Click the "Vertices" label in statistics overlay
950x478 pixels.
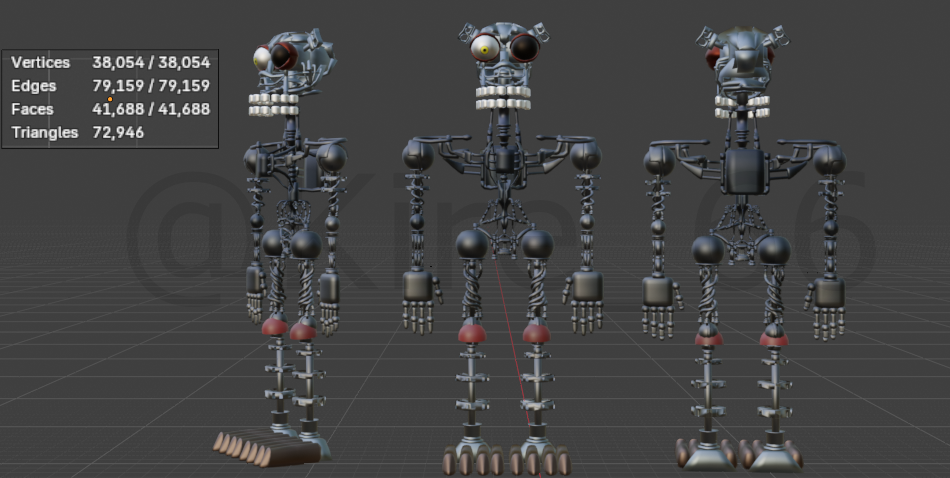(x=41, y=62)
